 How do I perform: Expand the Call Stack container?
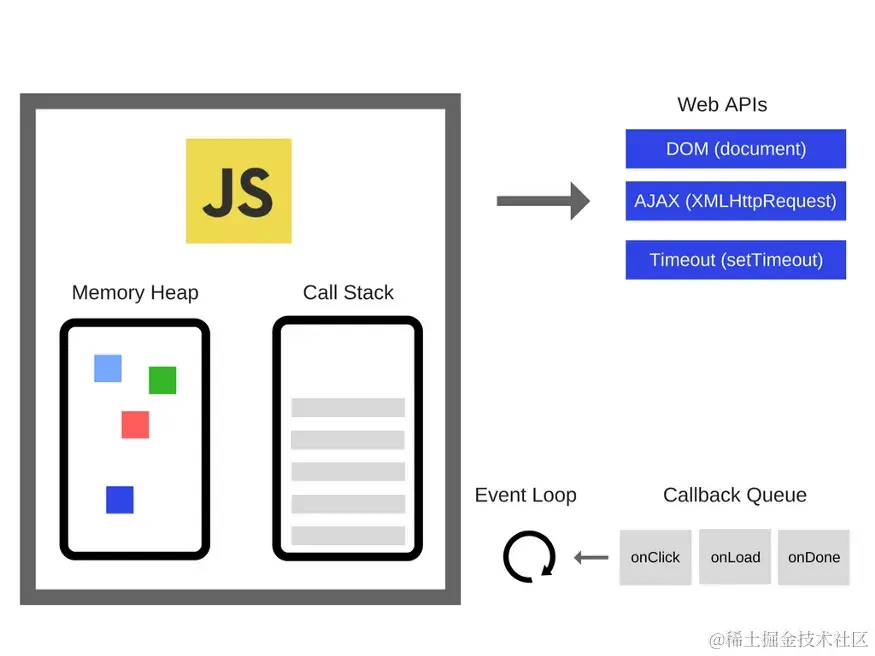(x=347, y=437)
